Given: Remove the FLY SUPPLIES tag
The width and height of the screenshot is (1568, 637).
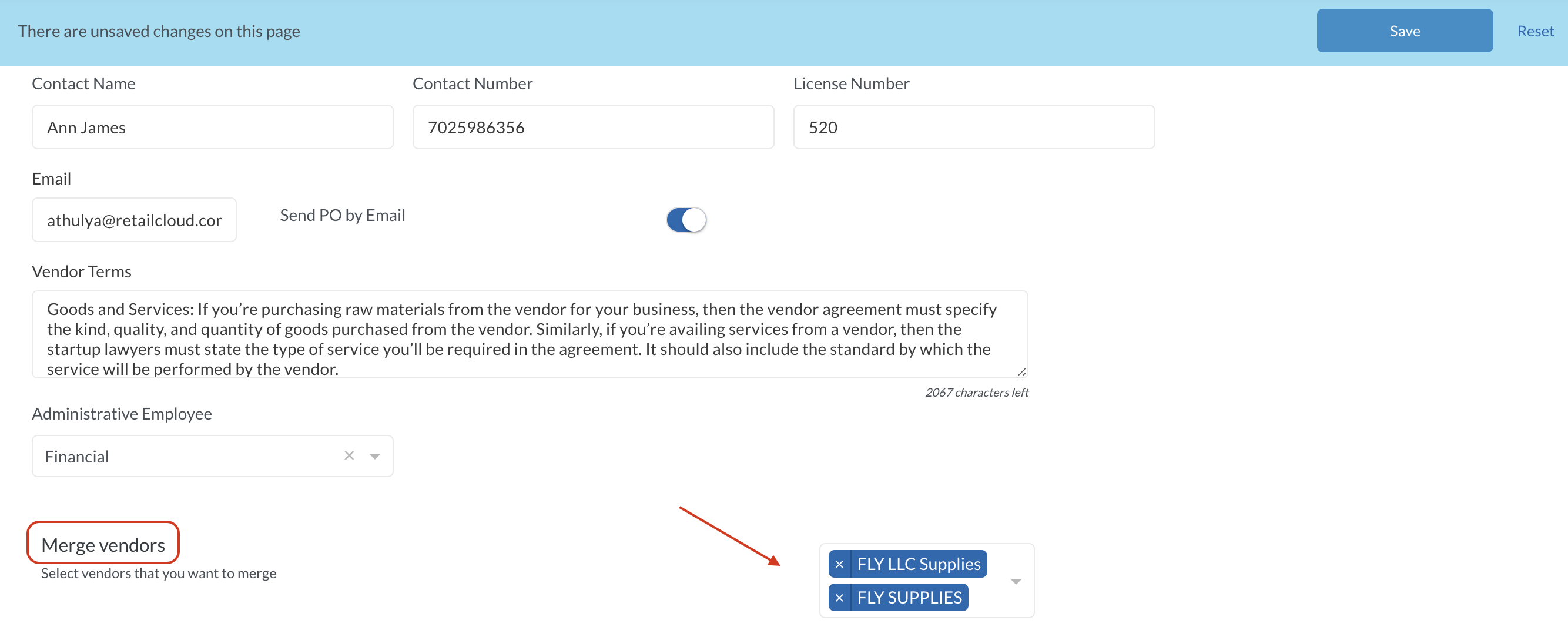Looking at the screenshot, I should 839,598.
